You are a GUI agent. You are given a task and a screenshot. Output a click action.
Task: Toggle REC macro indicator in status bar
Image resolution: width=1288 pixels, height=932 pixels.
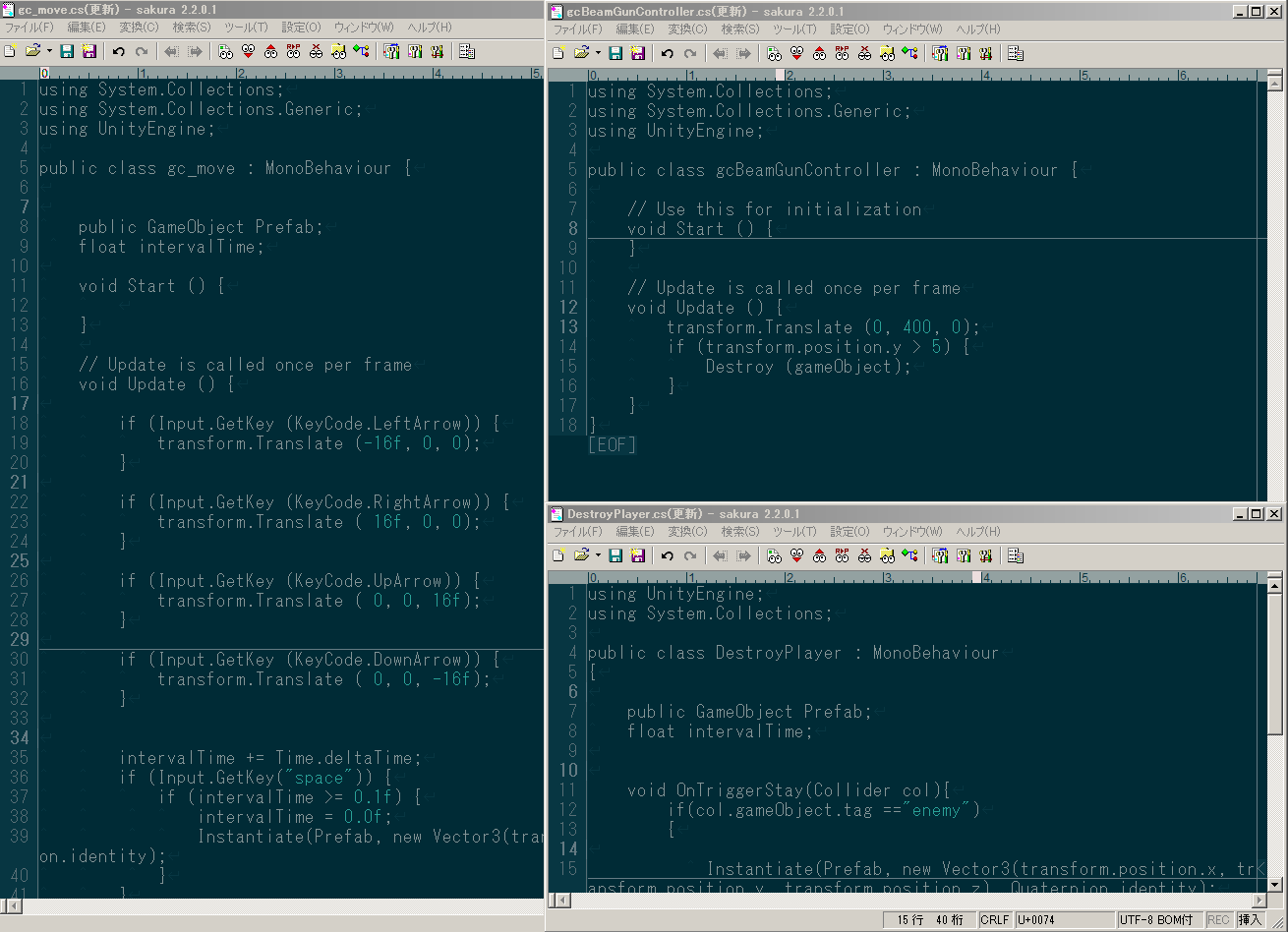tap(1218, 920)
